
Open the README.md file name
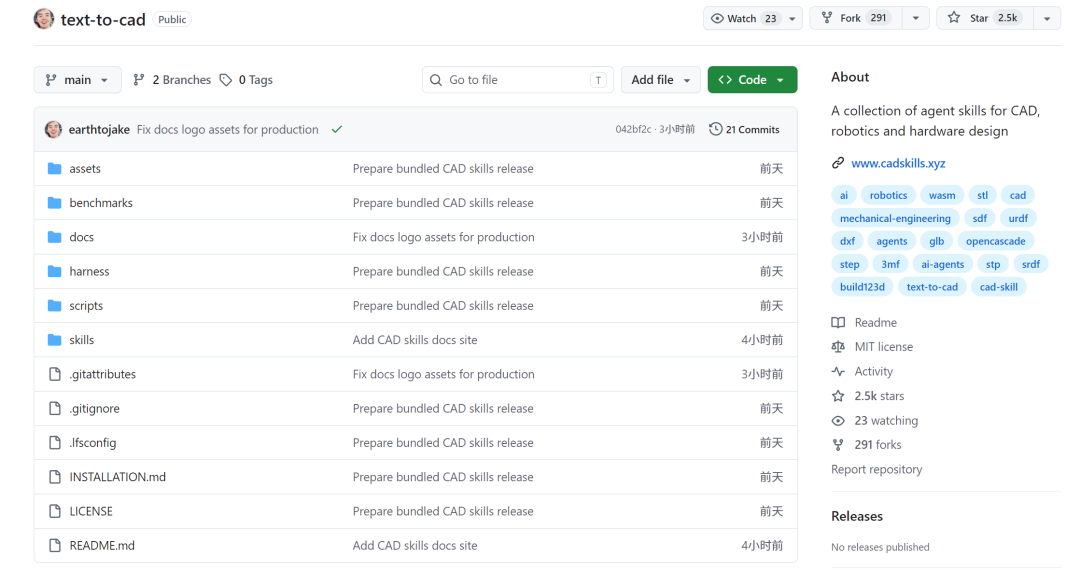pos(102,545)
